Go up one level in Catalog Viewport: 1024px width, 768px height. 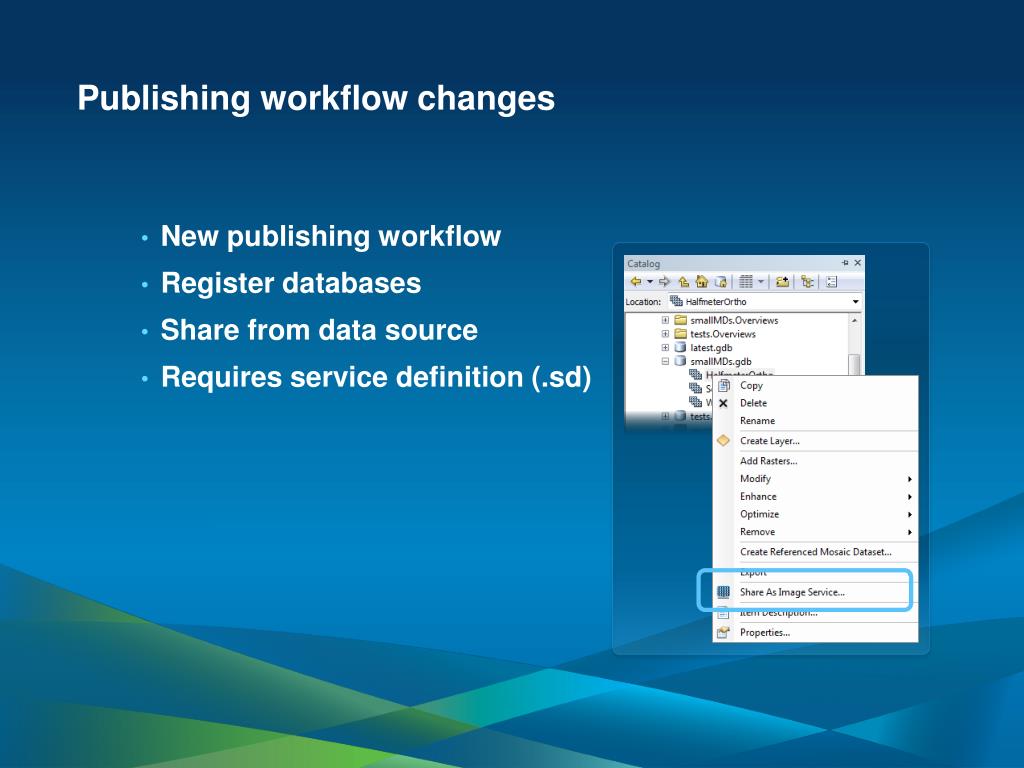(683, 281)
